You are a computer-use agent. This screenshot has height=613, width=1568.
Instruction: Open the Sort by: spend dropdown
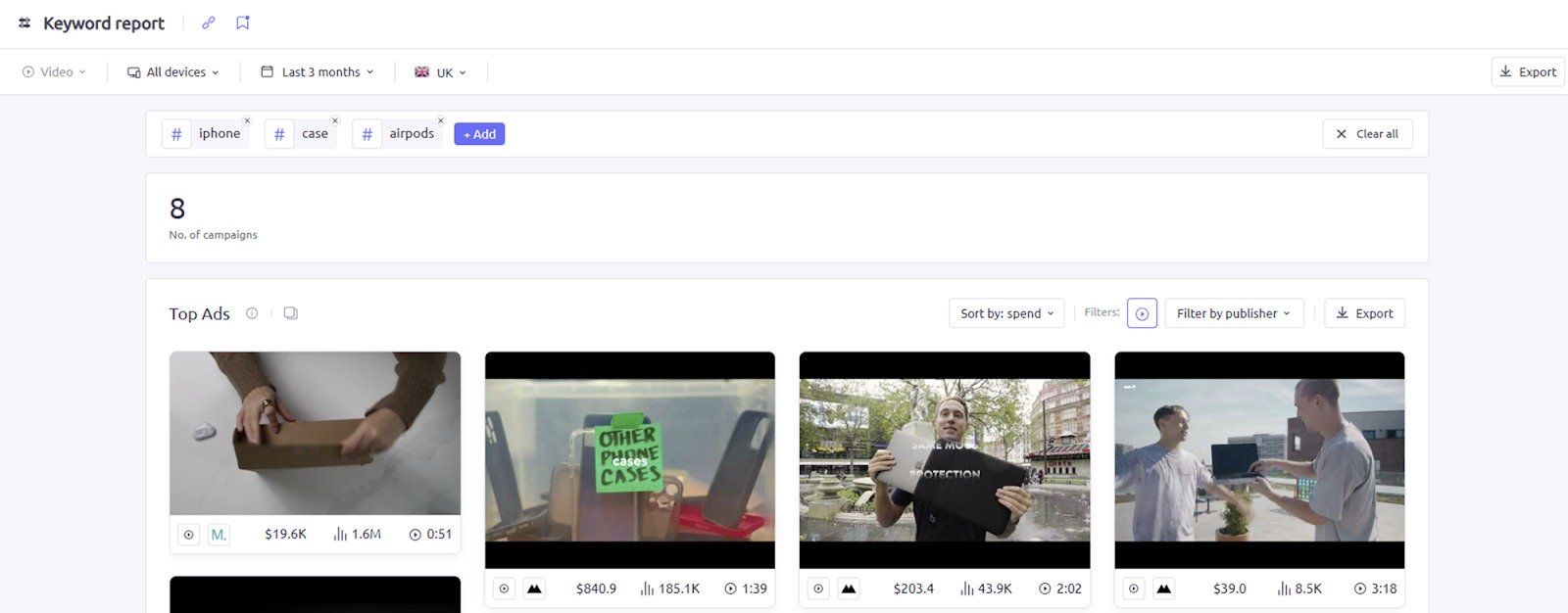coord(1006,313)
